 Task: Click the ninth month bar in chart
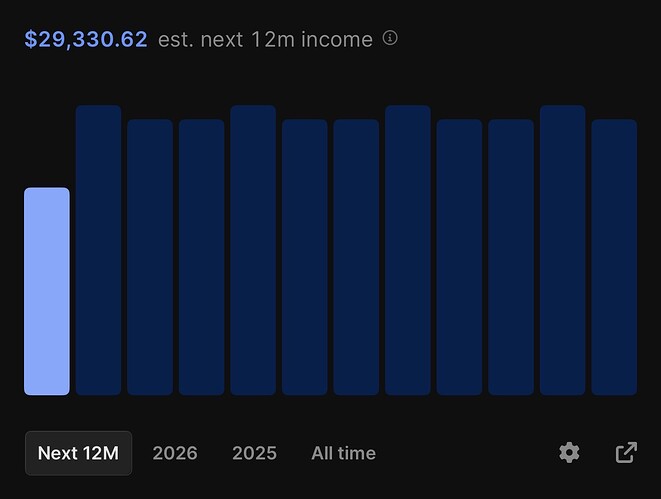coord(459,257)
